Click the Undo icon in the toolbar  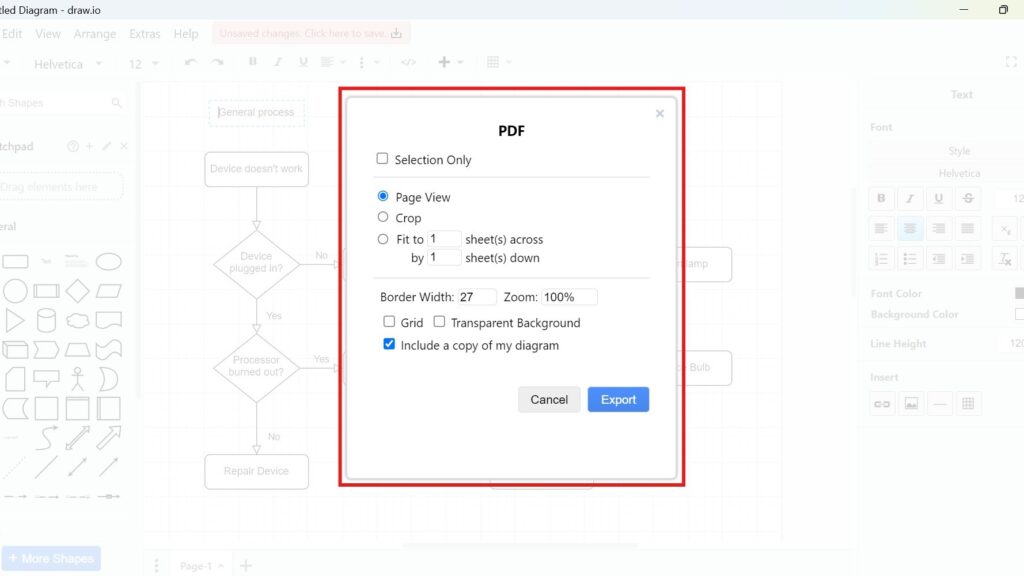(x=190, y=62)
